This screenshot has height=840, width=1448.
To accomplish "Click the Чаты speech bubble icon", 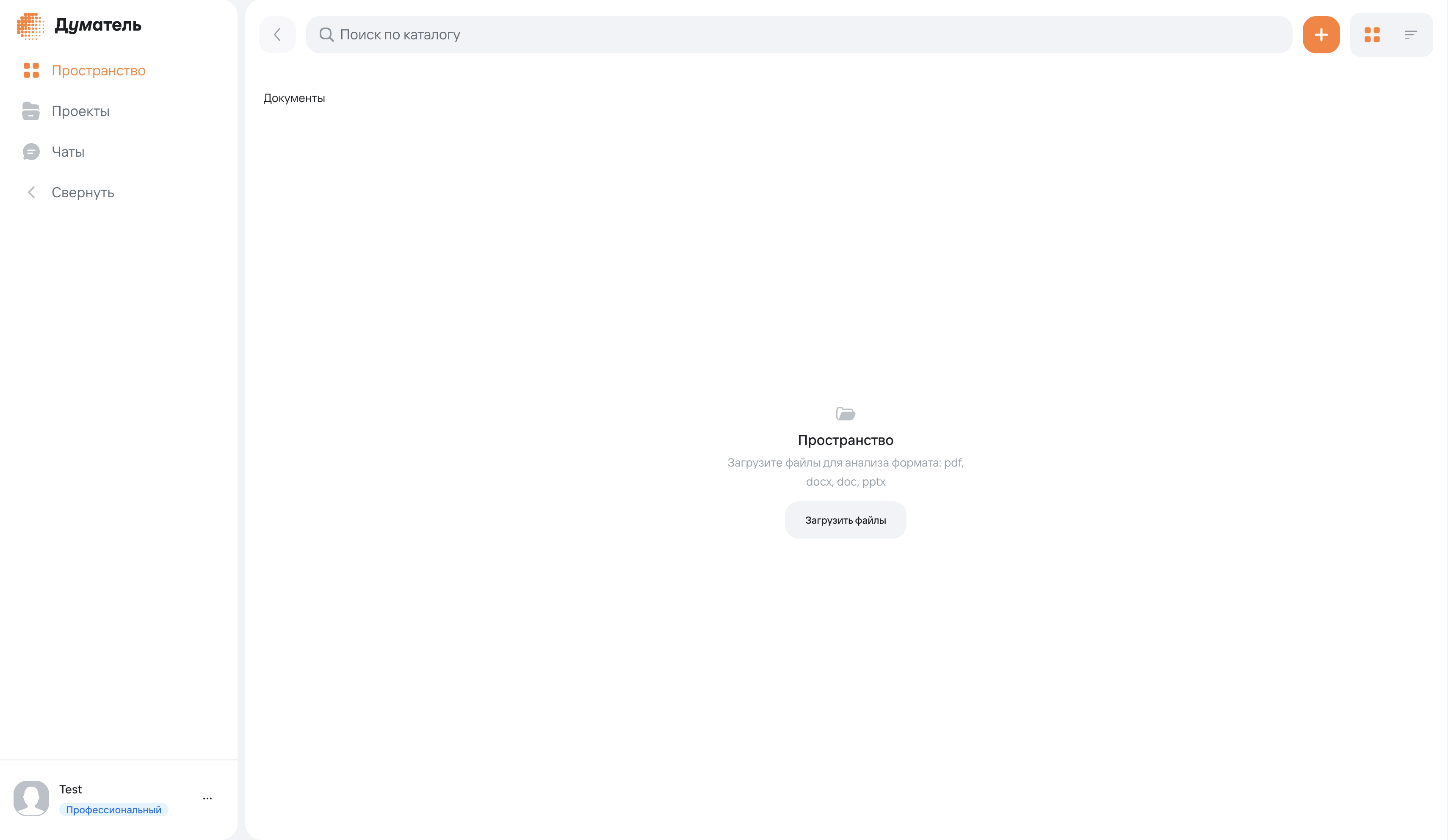I will click(31, 152).
